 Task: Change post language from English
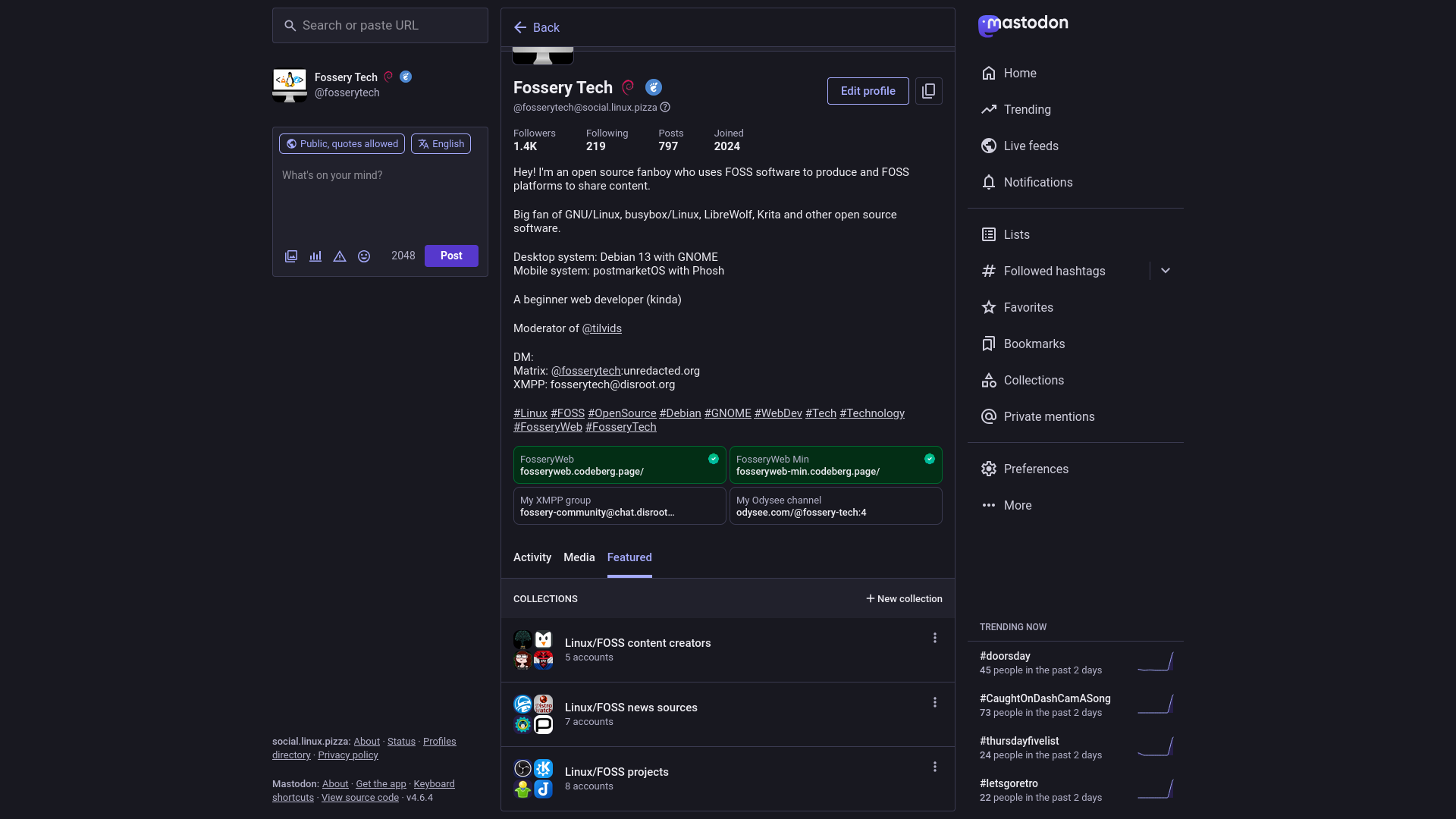point(441,143)
